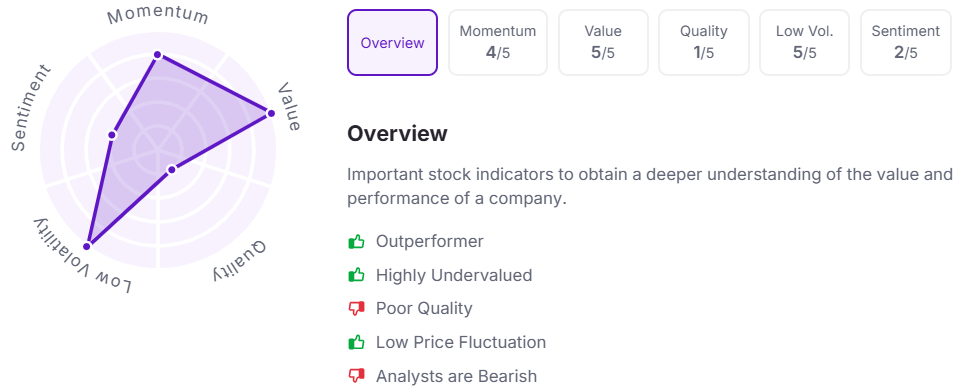Open the Momentum 4/5 tab

click(498, 42)
